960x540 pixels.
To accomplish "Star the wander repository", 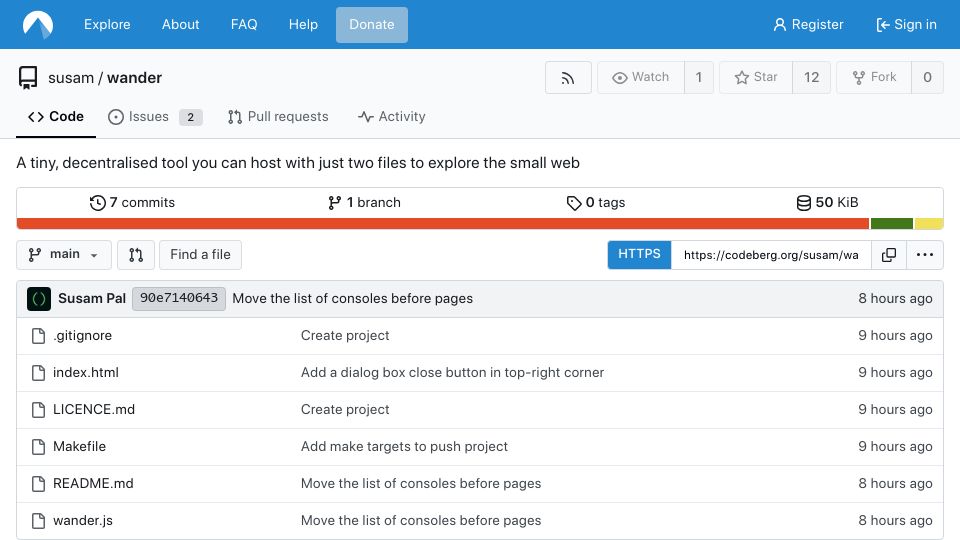I will [x=756, y=77].
